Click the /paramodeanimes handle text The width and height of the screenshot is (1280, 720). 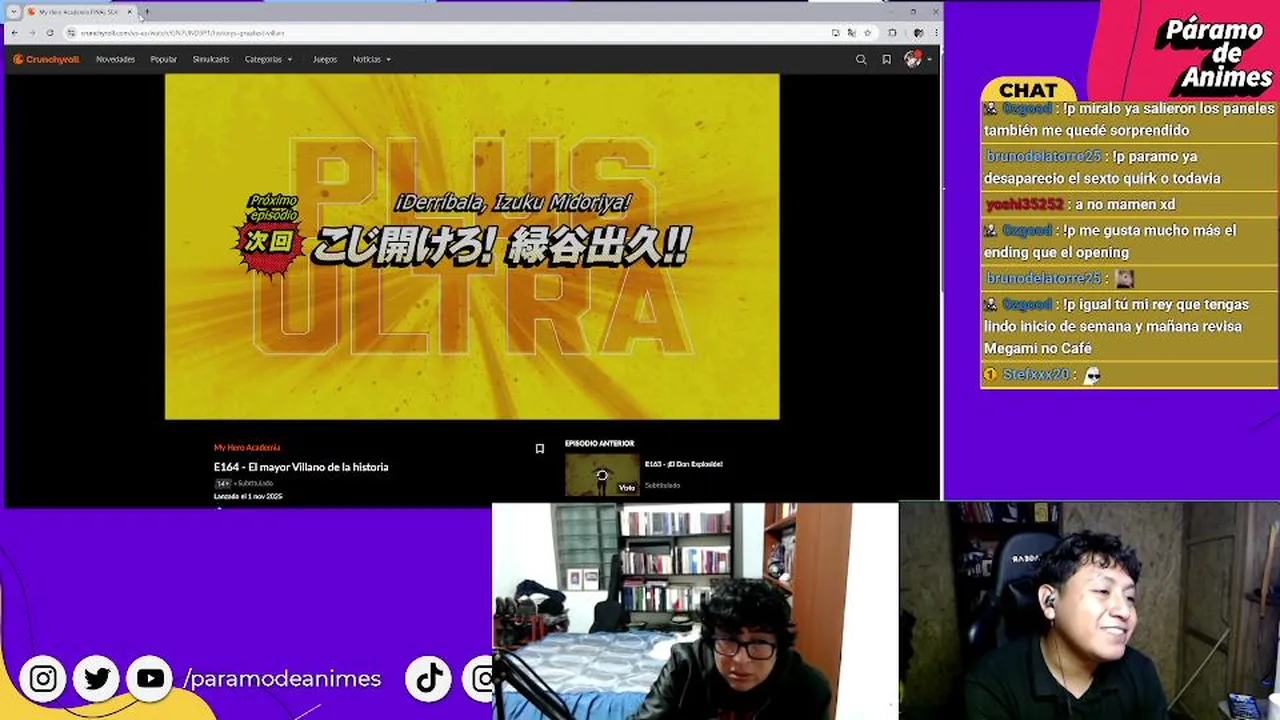click(x=282, y=679)
